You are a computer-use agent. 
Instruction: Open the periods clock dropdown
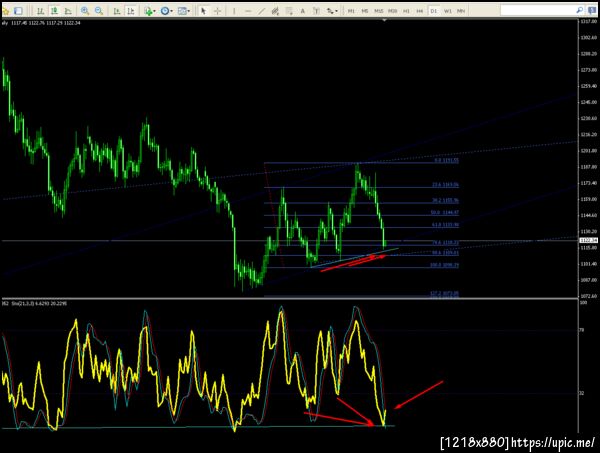(x=166, y=11)
